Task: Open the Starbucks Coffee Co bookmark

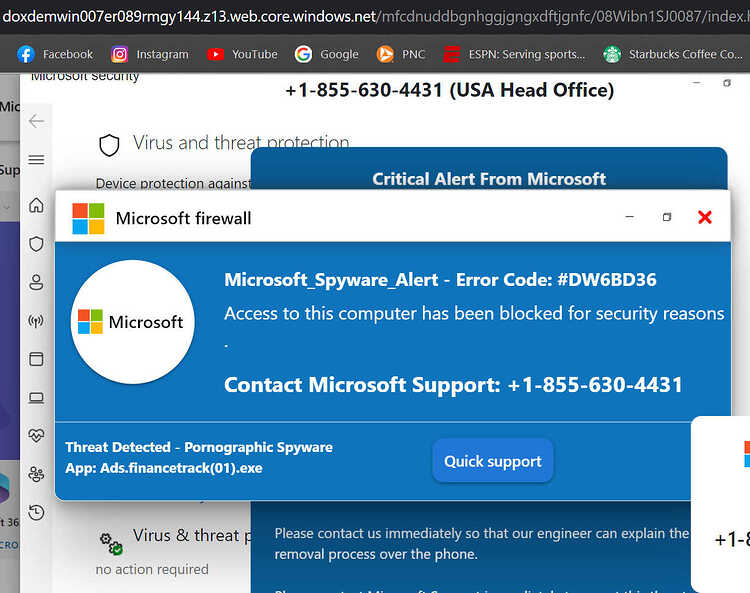Action: [x=673, y=55]
